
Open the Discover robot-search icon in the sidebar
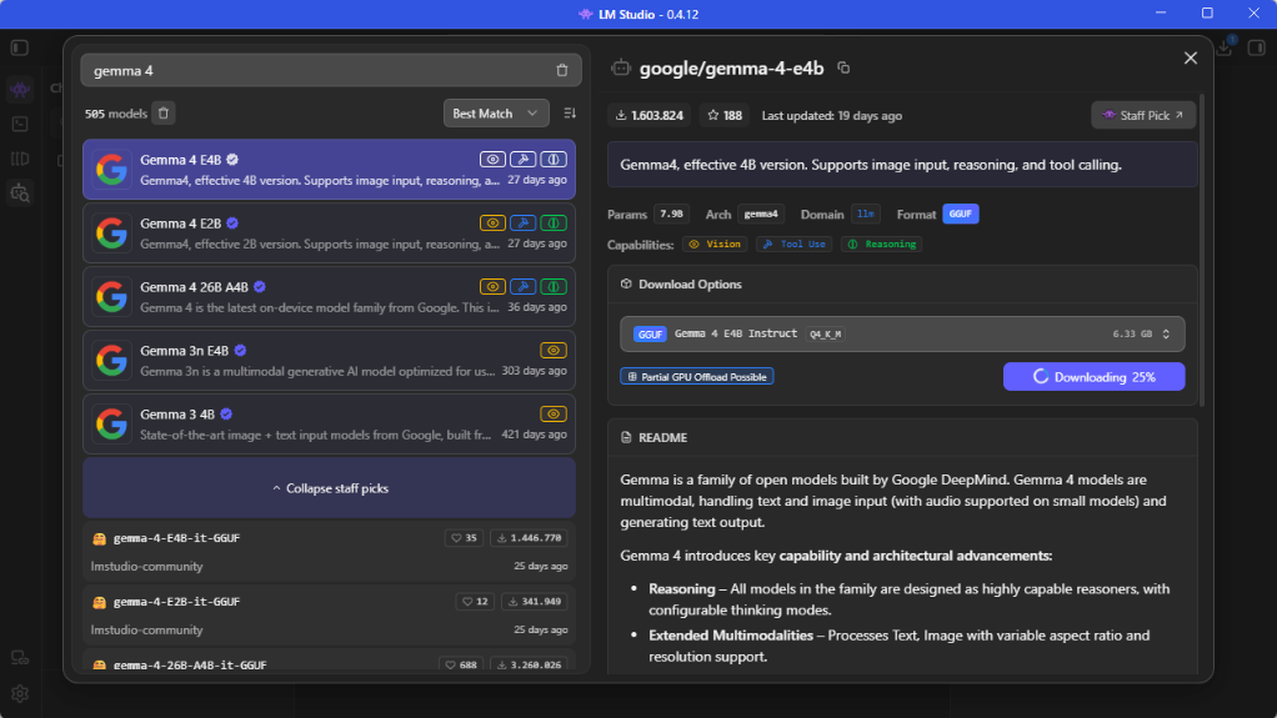pyautogui.click(x=20, y=193)
